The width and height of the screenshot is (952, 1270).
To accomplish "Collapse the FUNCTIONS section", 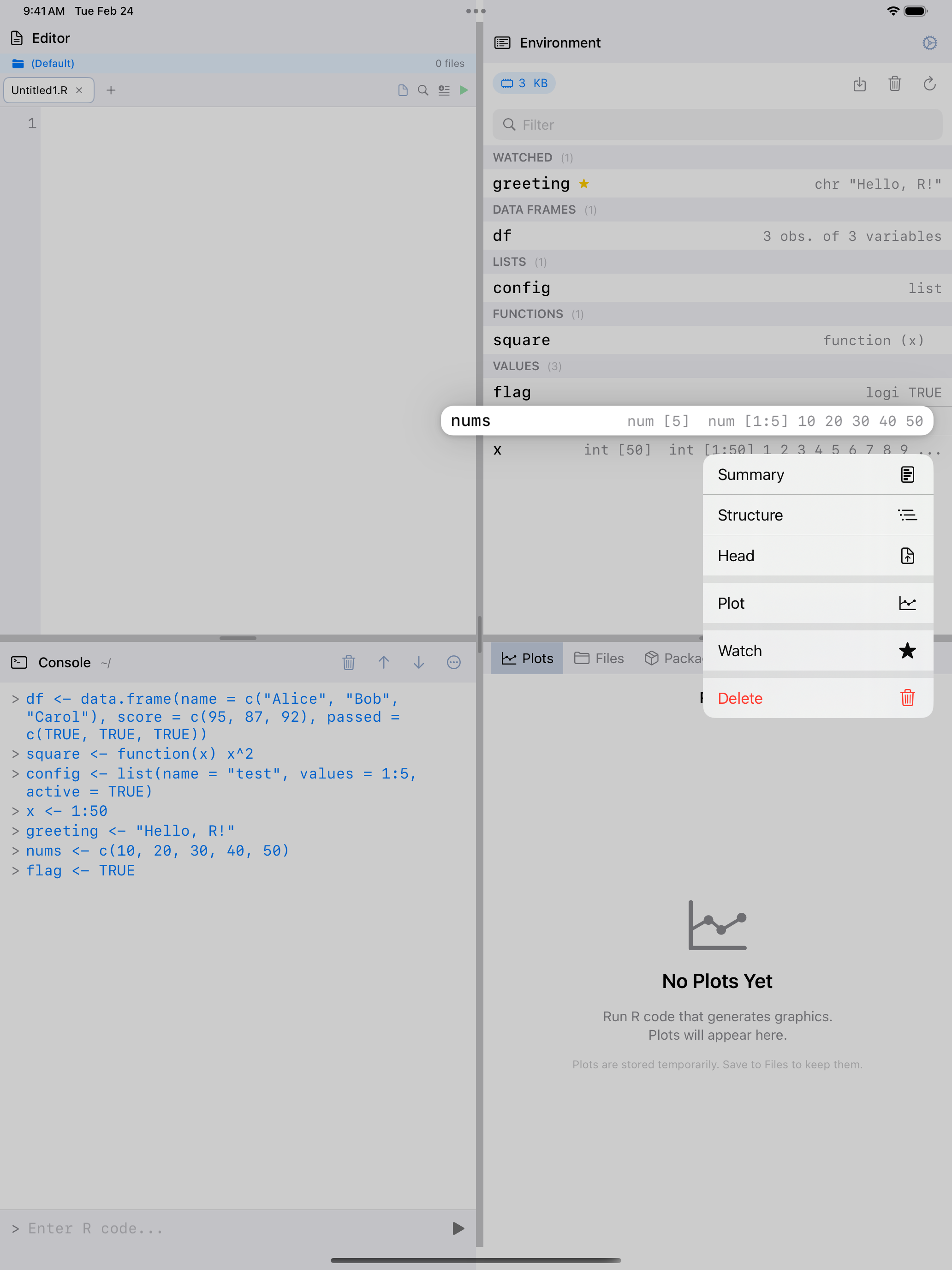I will tap(527, 313).
